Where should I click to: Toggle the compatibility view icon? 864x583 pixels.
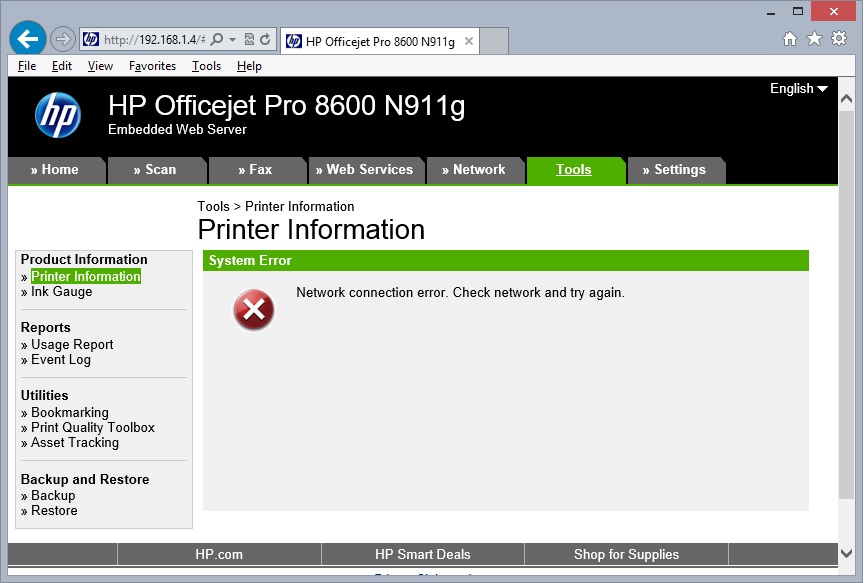(x=249, y=39)
